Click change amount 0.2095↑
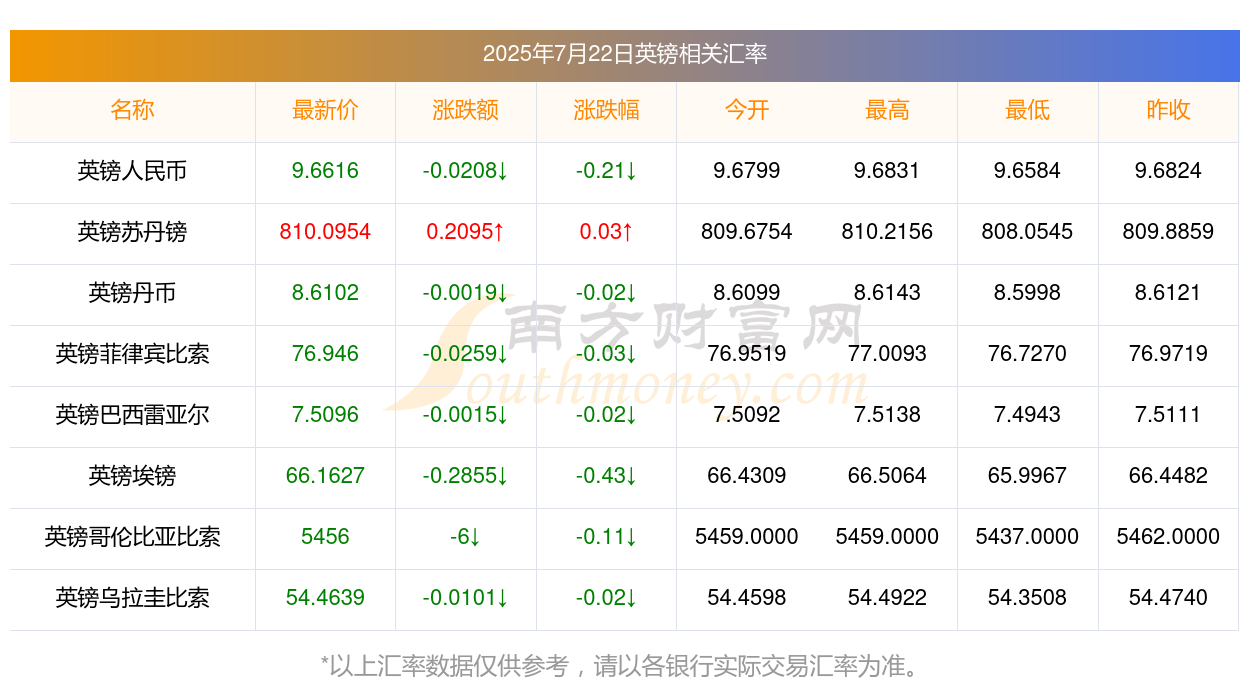This screenshot has height=698, width=1250. (x=466, y=232)
